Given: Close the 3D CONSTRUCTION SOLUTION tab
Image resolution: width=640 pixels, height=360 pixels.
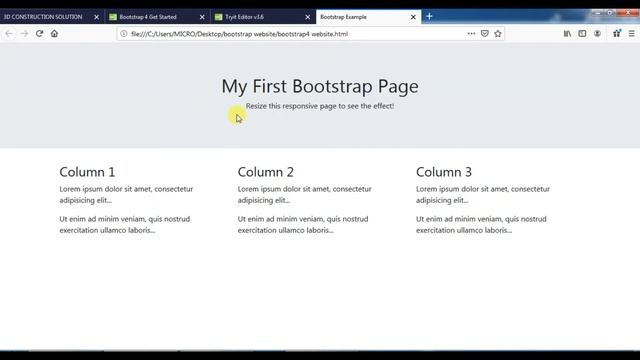Looking at the screenshot, I should tap(97, 17).
